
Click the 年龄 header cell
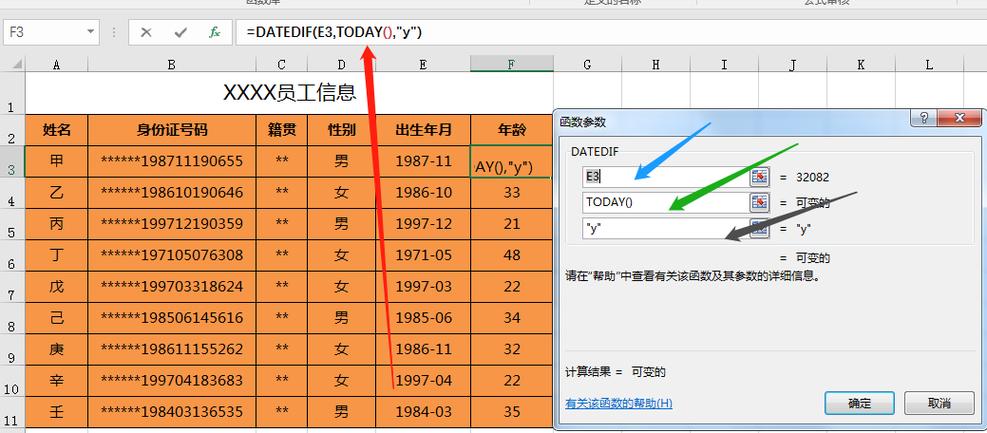512,130
